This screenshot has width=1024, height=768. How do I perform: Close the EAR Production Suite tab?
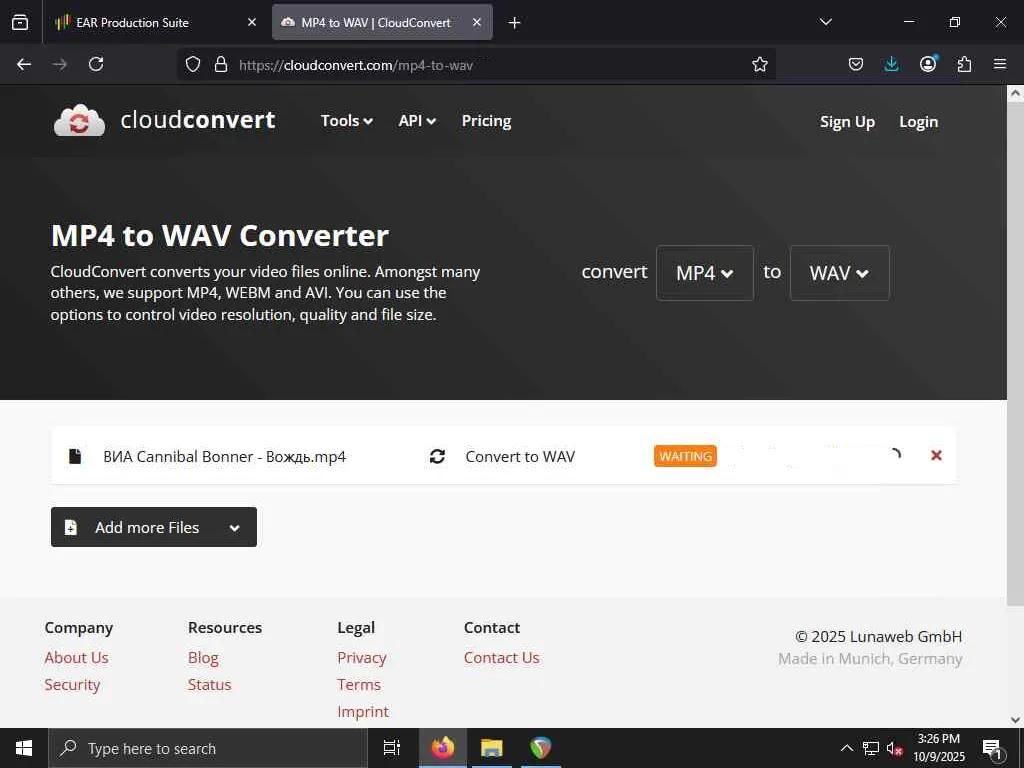[252, 22]
